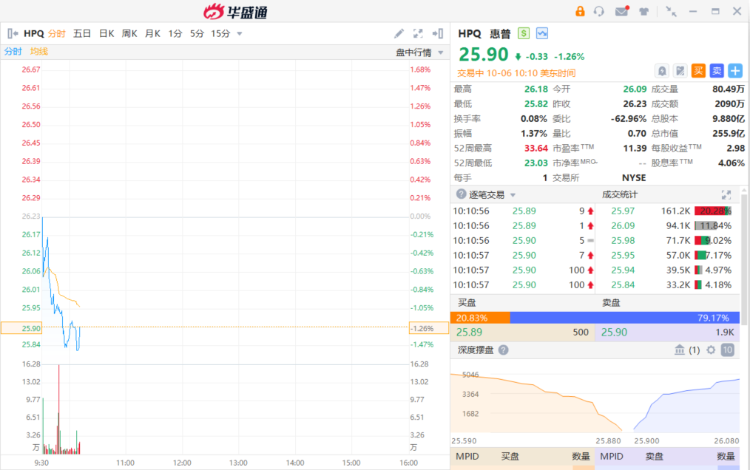Click the blue 卖 sell button
This screenshot has height=470, width=750.
click(716, 70)
